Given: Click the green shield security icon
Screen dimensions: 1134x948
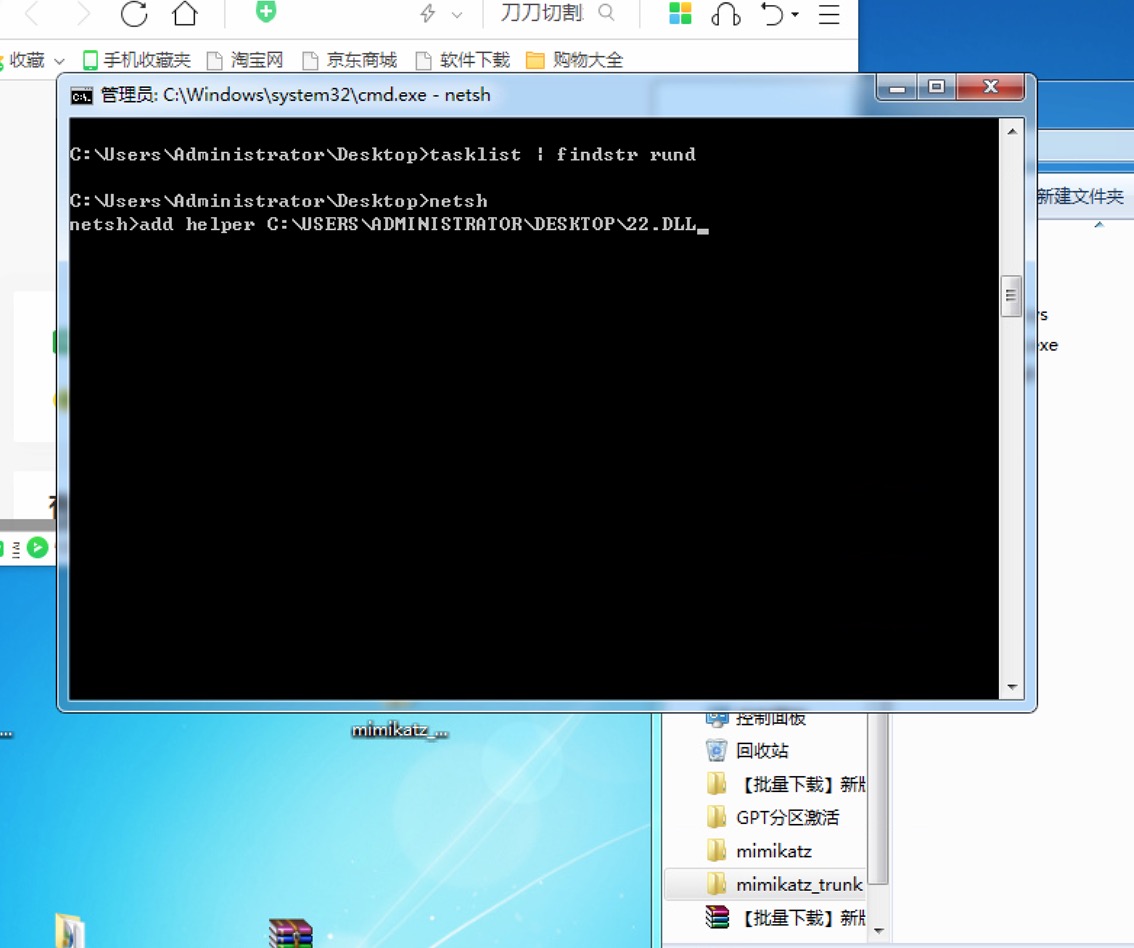Looking at the screenshot, I should (x=266, y=12).
